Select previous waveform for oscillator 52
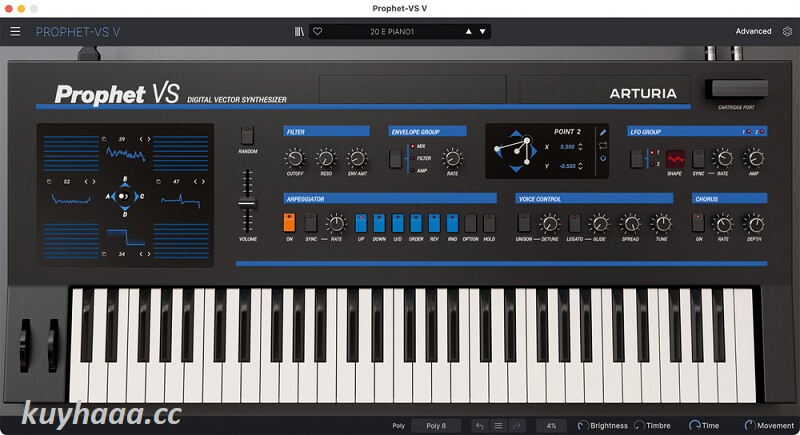 pos(86,182)
